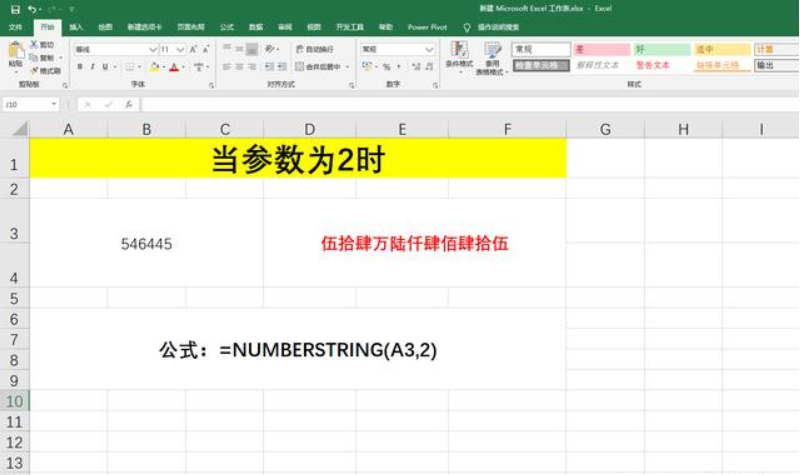
Task: Expand the font name dropdown
Action: point(153,49)
